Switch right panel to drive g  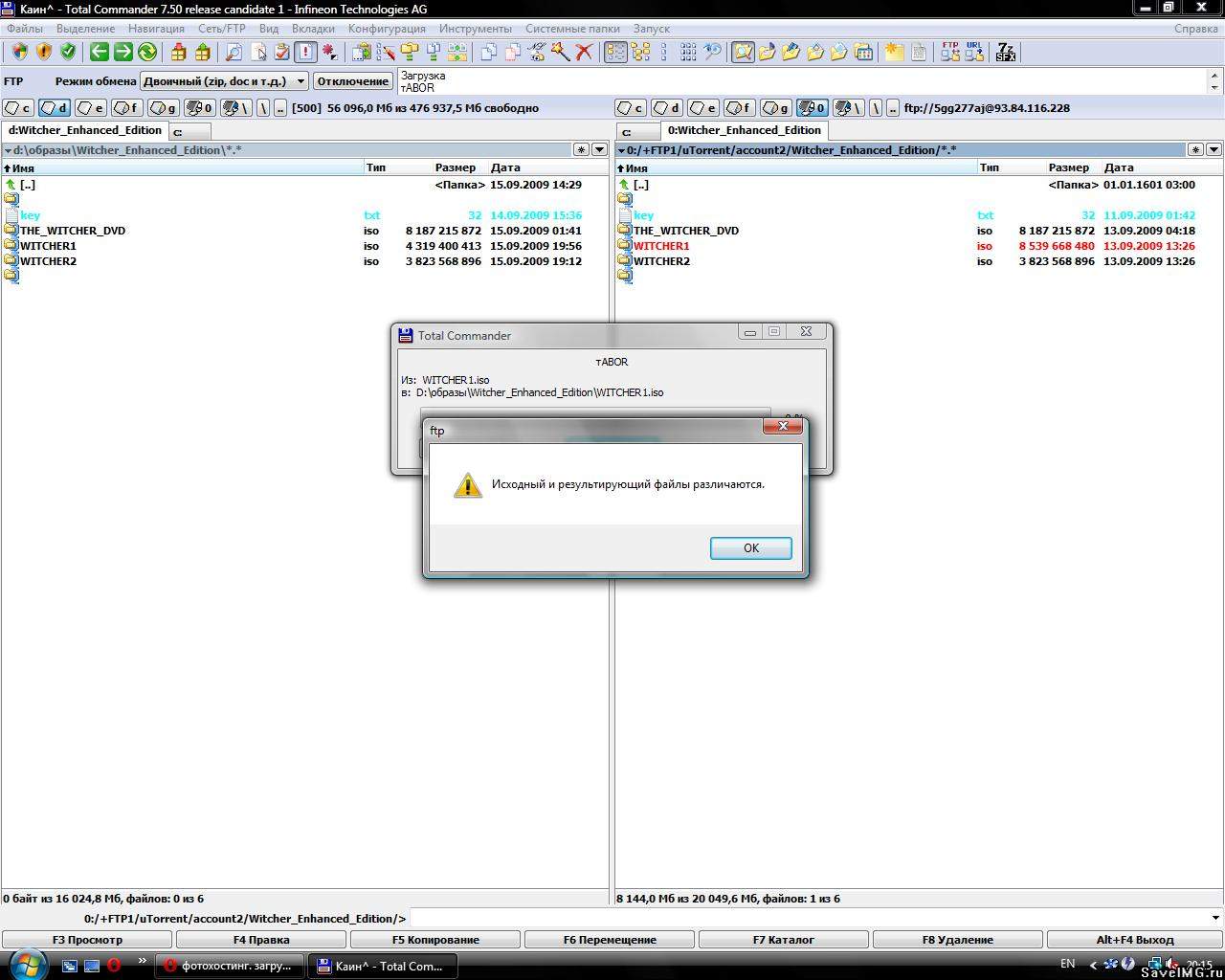[x=777, y=108]
